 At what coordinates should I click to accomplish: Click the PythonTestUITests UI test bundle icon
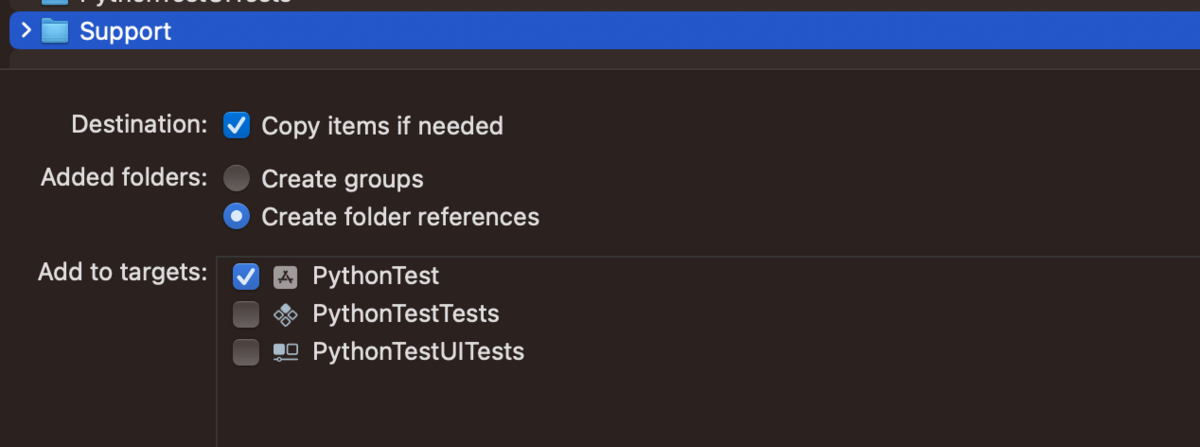286,352
